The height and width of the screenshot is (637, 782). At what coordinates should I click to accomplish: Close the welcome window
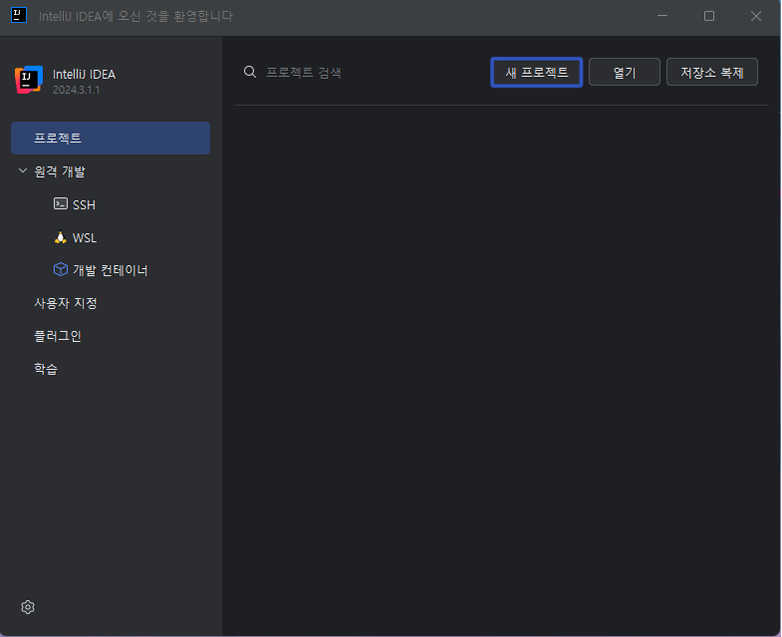click(x=756, y=16)
